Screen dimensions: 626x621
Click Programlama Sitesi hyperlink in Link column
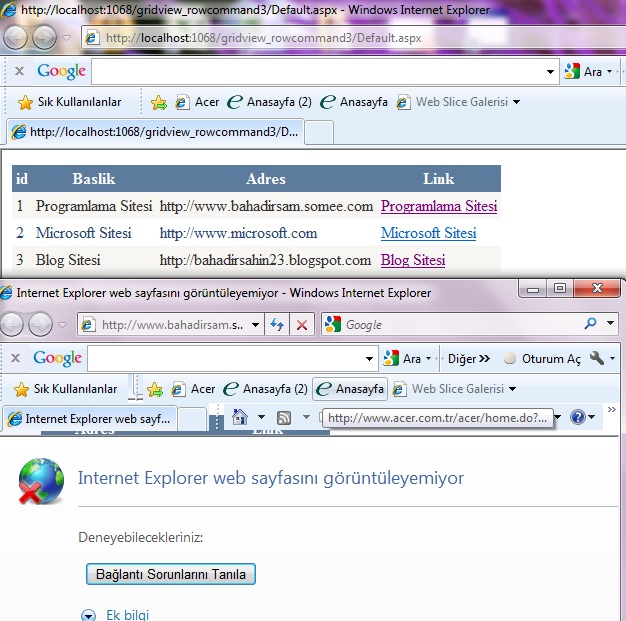[x=439, y=206]
